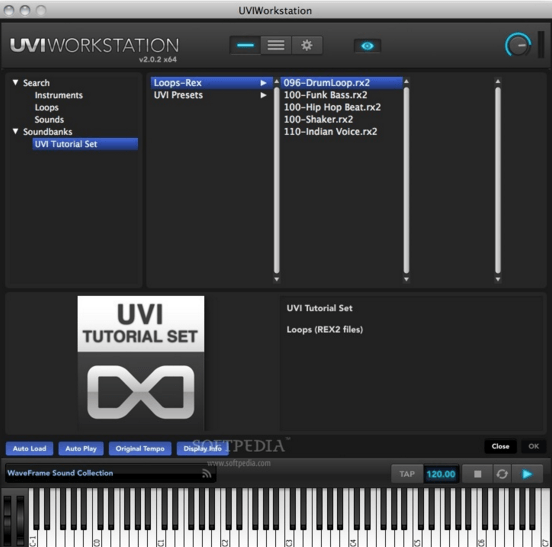Screen dimensions: 552x547
Task: Click file list scrollbar up arrow
Action: [406, 82]
